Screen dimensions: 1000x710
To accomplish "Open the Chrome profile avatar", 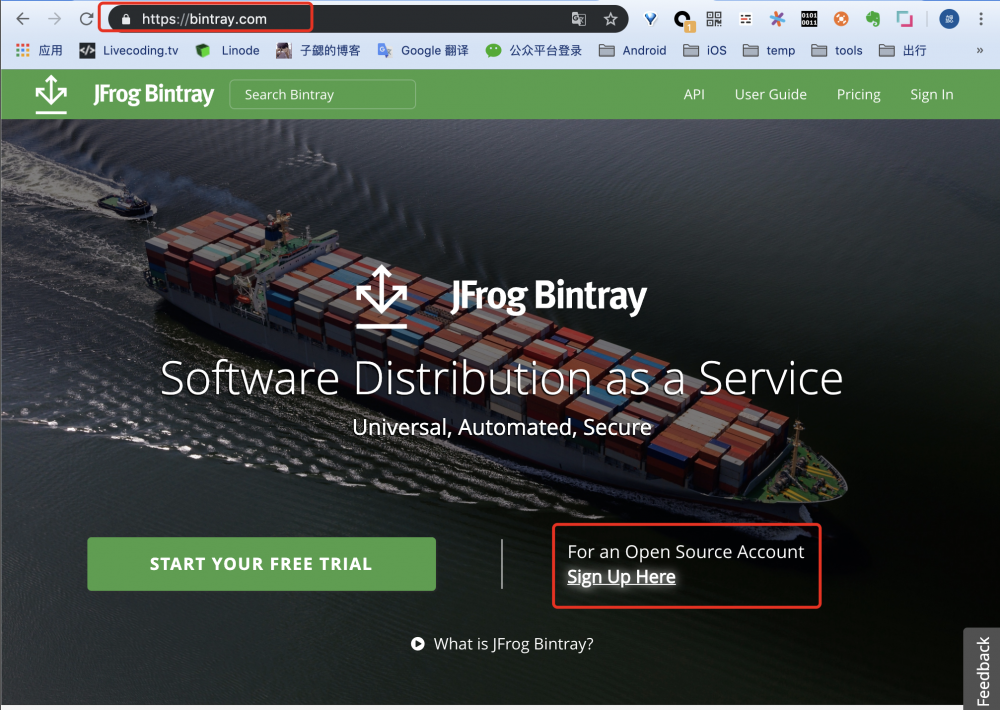I will (949, 19).
